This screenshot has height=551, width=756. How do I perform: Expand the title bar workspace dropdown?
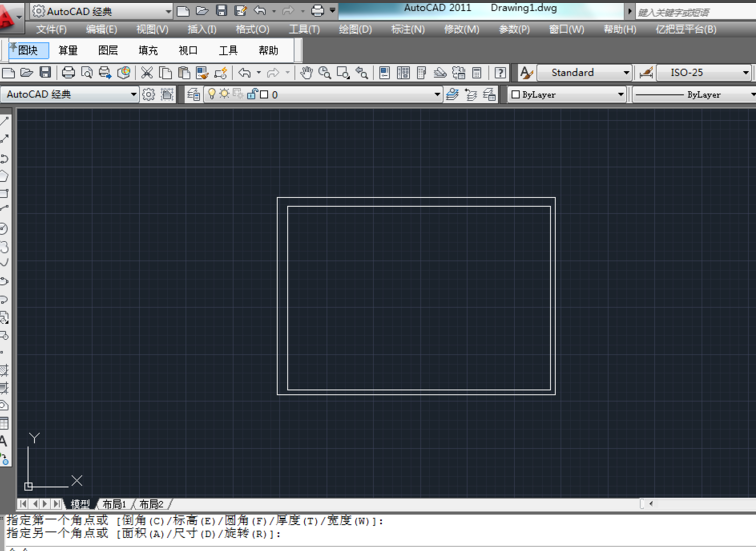tap(168, 11)
